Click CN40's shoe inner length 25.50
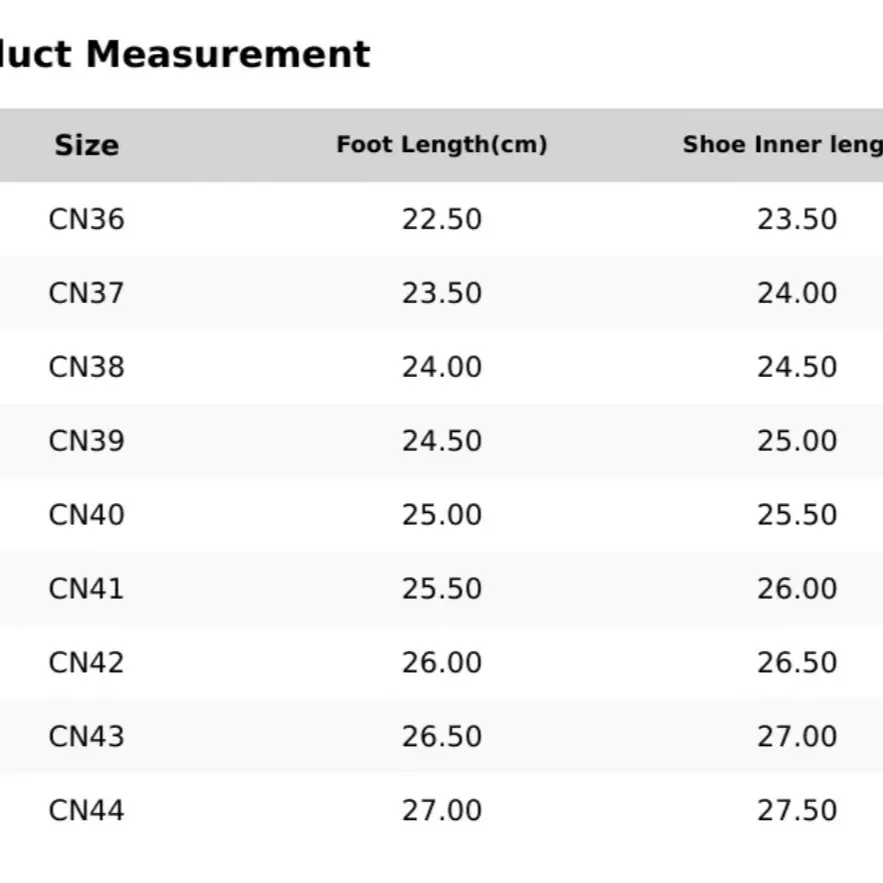Screen dimensions: 883x883 [796, 515]
